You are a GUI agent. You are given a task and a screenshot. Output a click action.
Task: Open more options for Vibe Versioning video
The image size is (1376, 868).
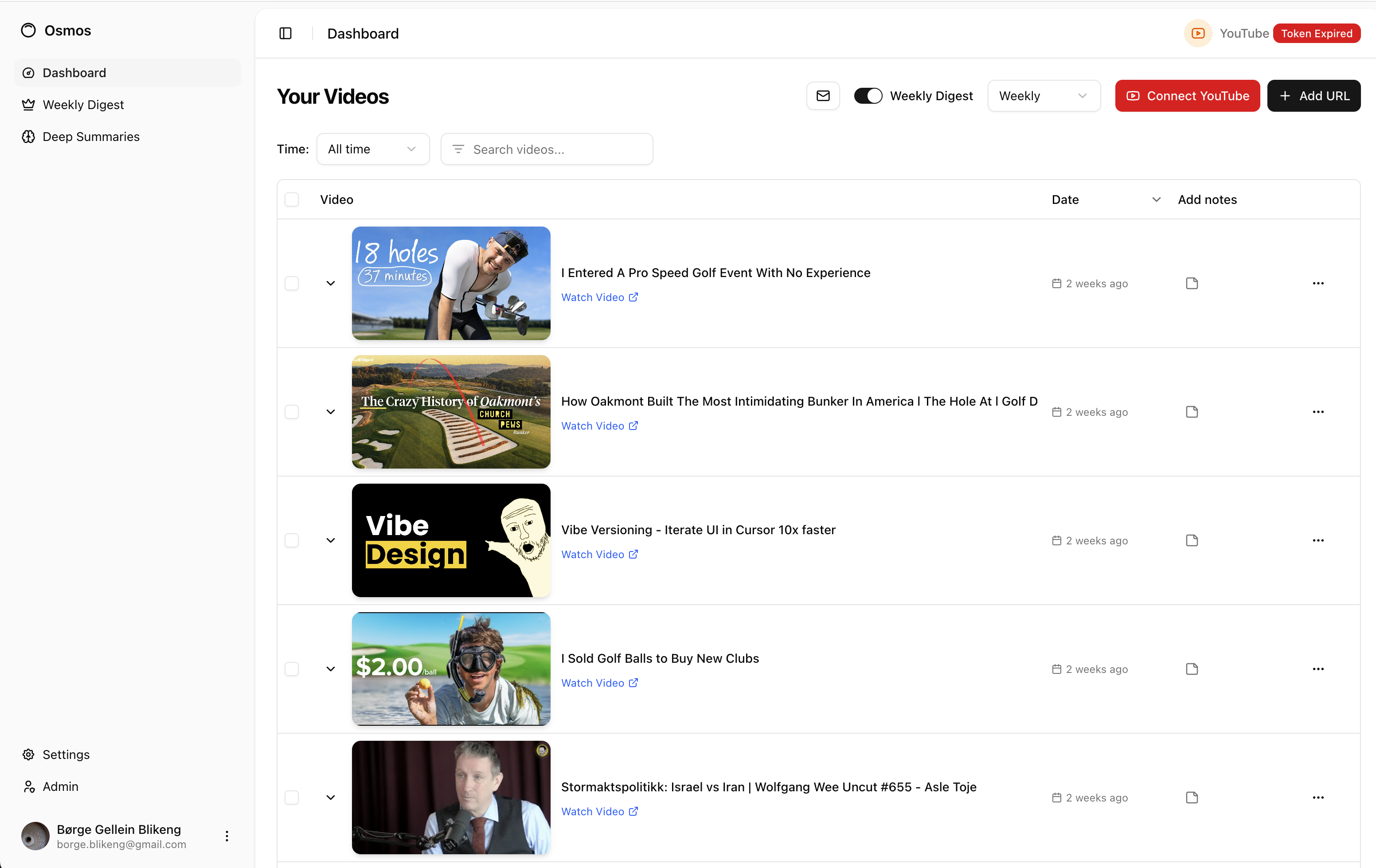pyautogui.click(x=1318, y=540)
